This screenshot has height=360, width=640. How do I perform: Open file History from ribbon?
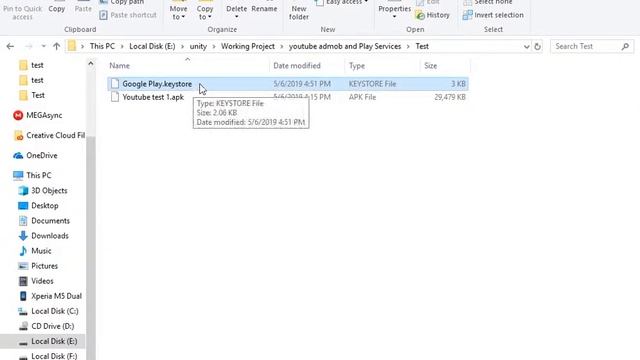[433, 15]
